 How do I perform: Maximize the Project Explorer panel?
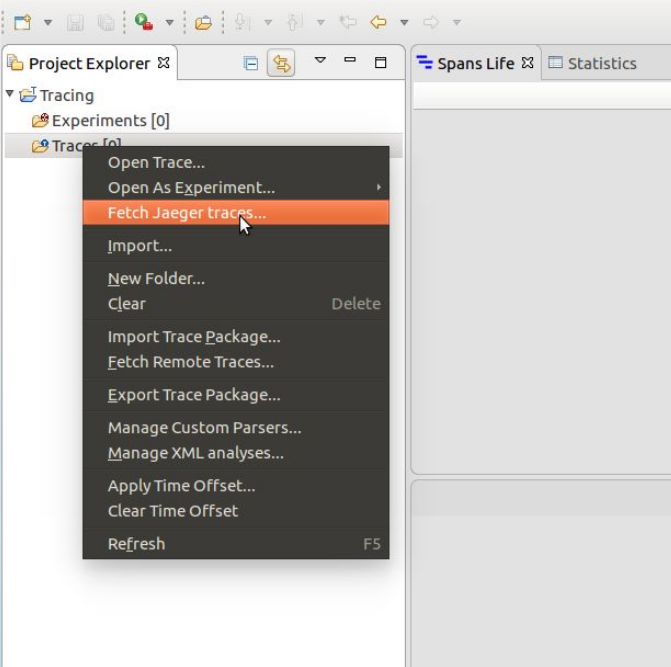click(380, 62)
